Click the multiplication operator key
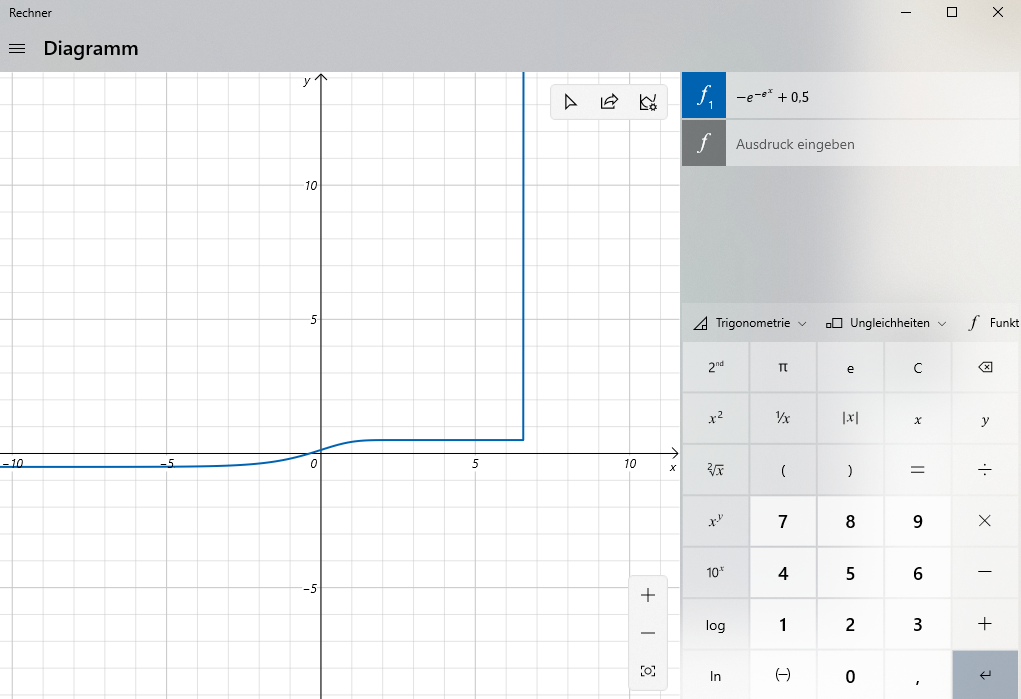The image size is (1021, 699). click(x=985, y=521)
